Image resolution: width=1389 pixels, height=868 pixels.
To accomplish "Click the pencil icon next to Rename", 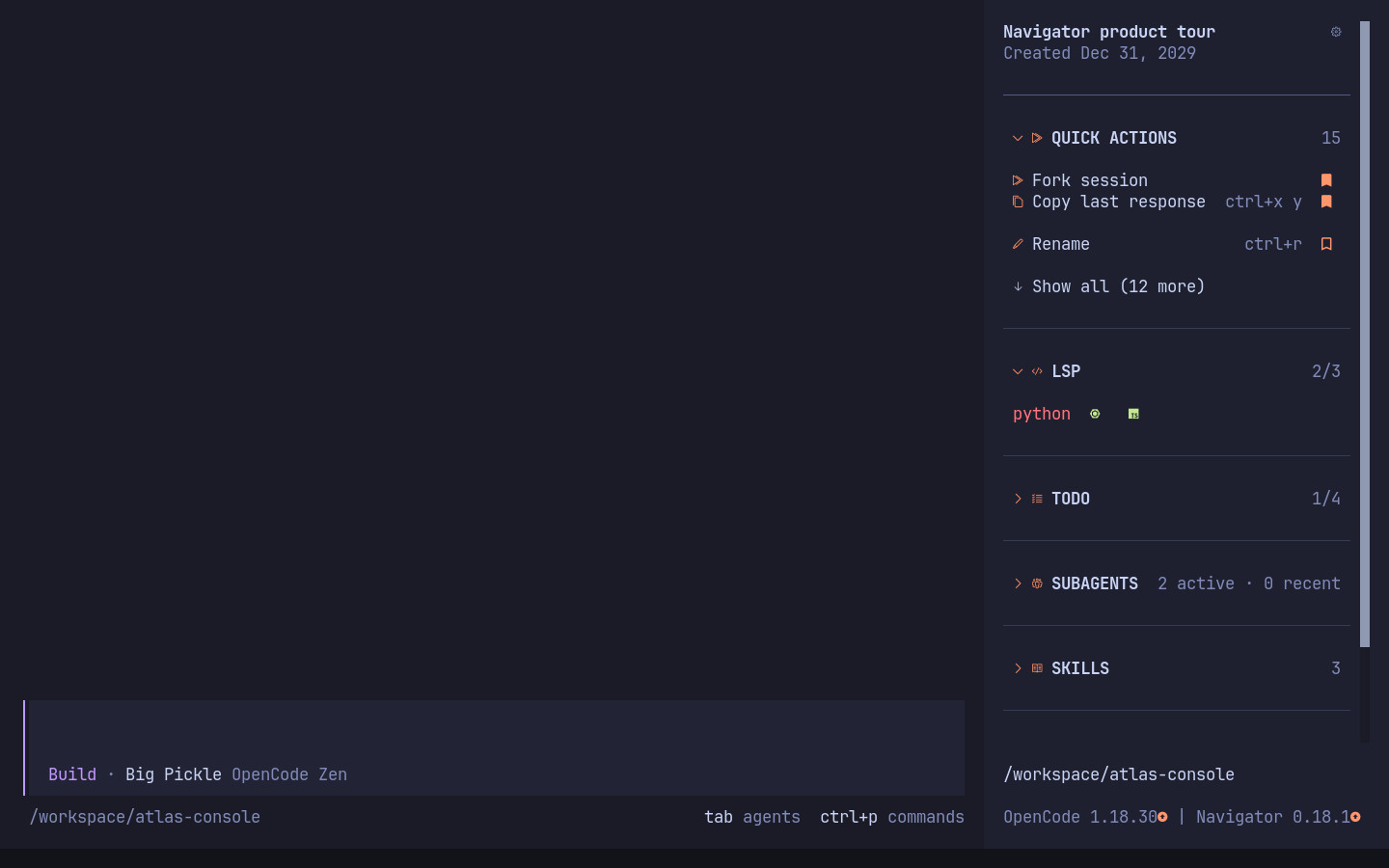I will tap(1018, 244).
